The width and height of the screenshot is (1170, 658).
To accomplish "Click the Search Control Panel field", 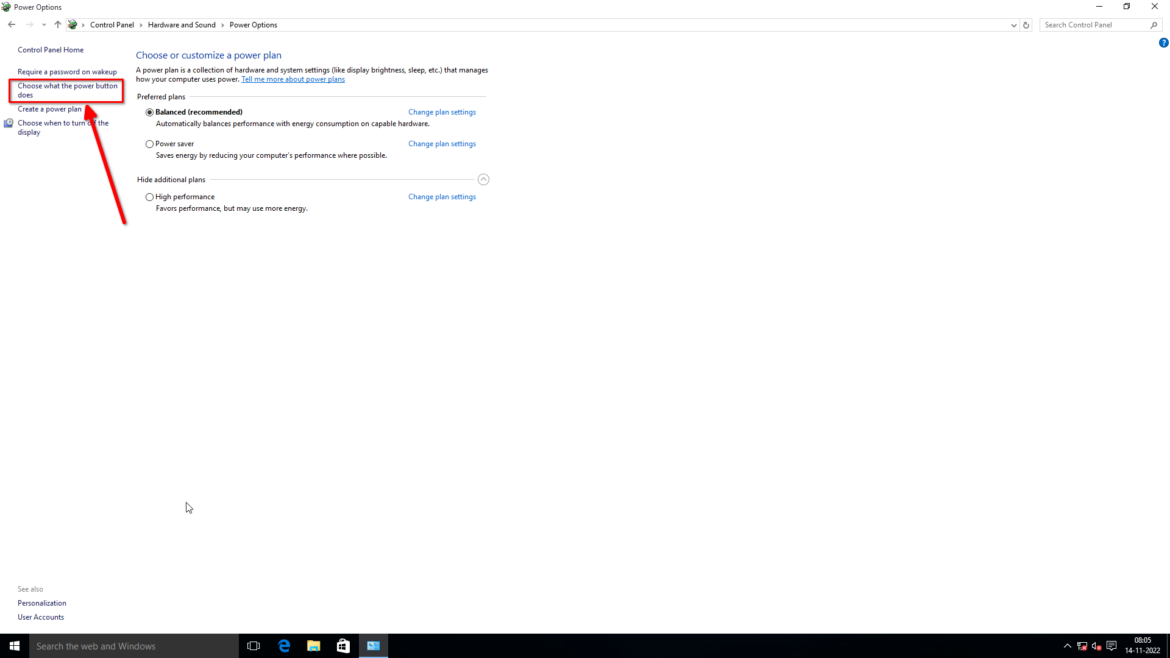I will (x=1094, y=25).
